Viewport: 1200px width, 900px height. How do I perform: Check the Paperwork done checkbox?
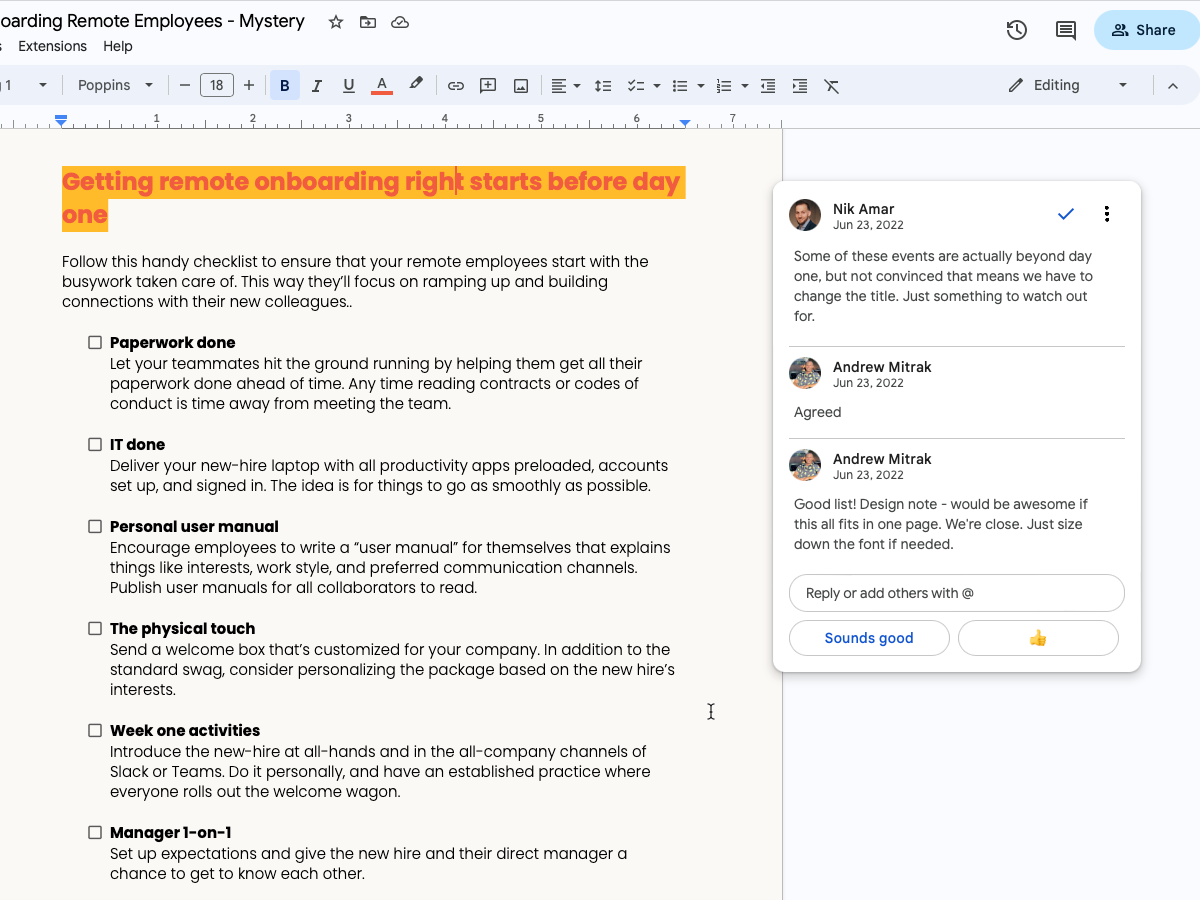(x=95, y=342)
